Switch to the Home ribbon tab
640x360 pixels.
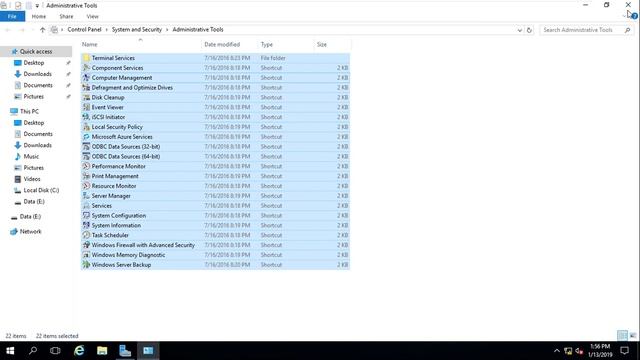point(39,16)
